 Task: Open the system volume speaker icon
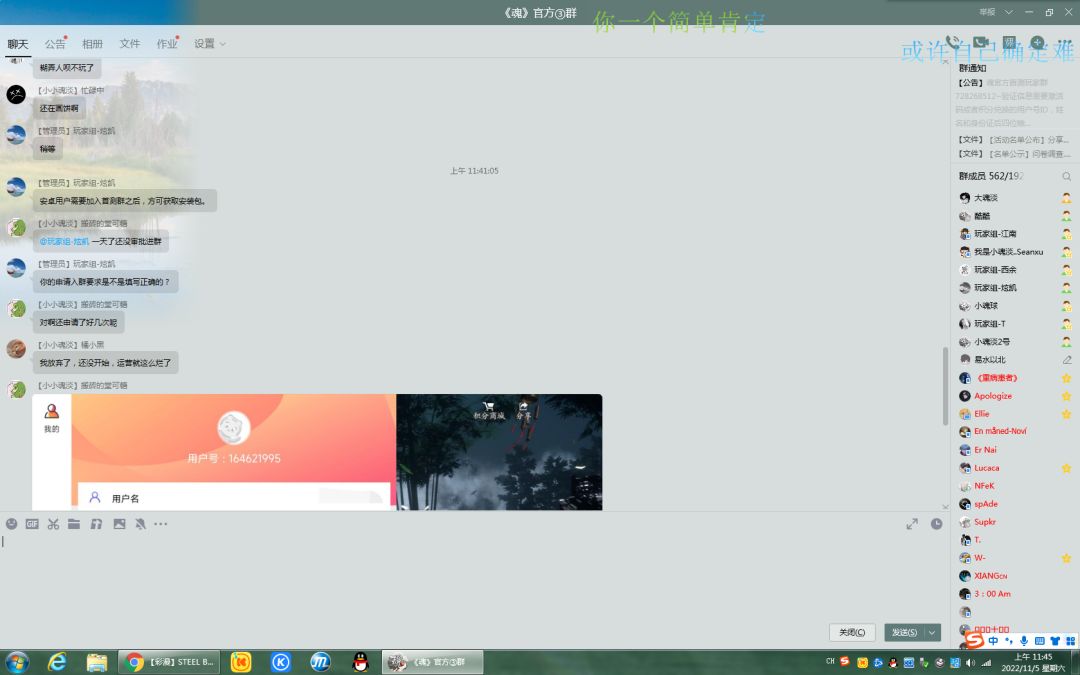coord(970,663)
